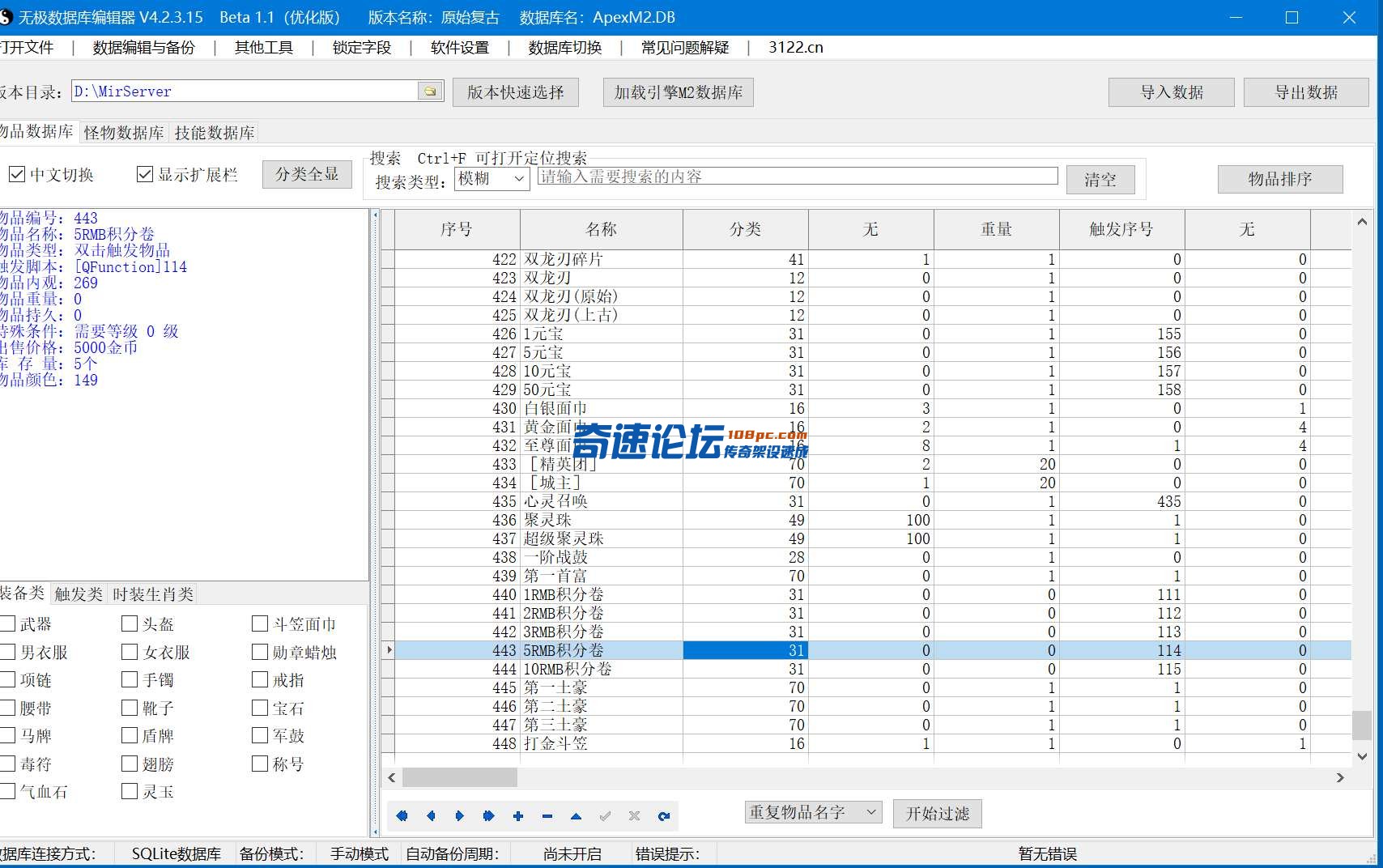Switch to the 时装生肖类 tab
Viewport: 1383px width, 868px height.
[x=153, y=594]
